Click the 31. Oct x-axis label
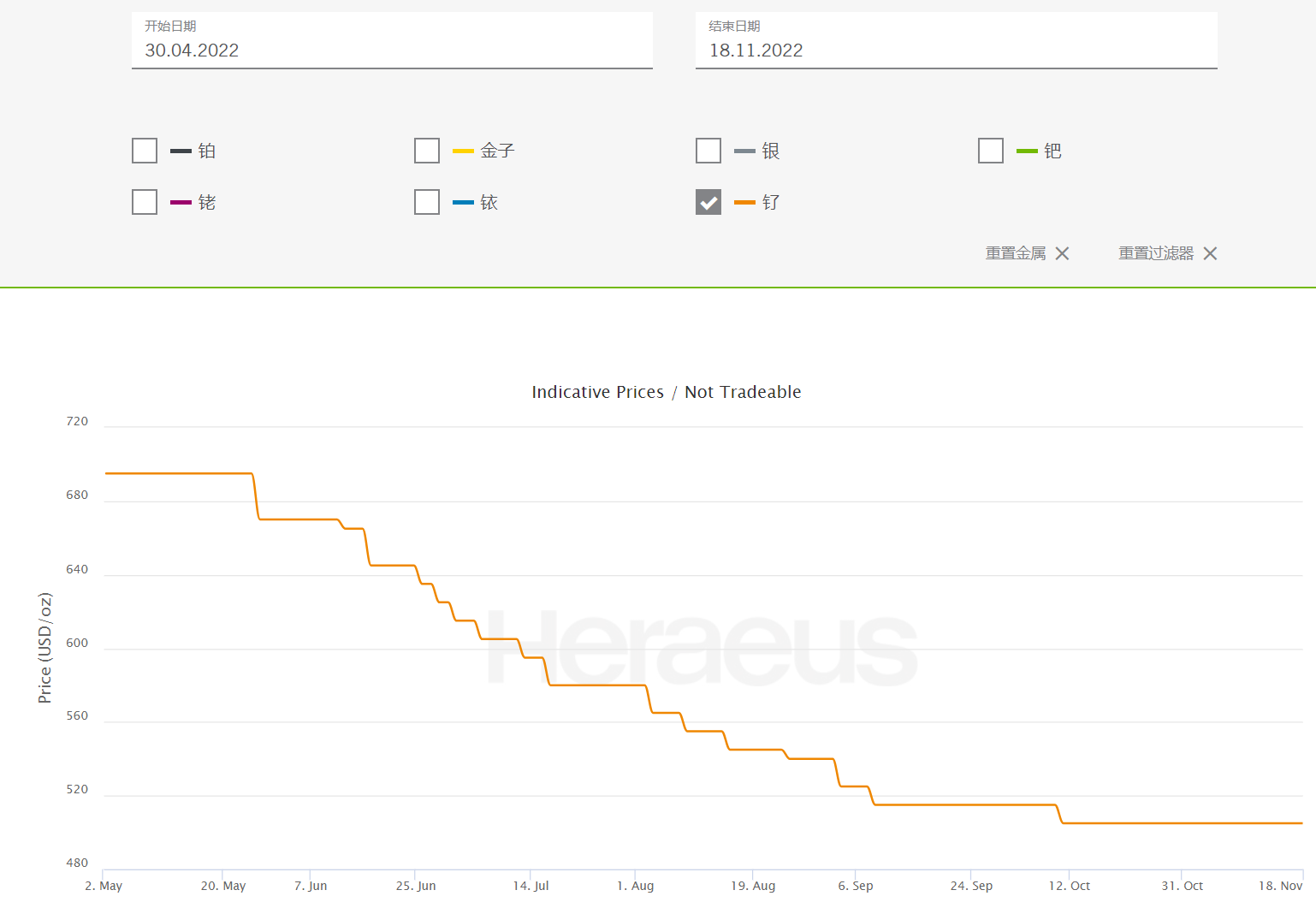 point(1182,886)
